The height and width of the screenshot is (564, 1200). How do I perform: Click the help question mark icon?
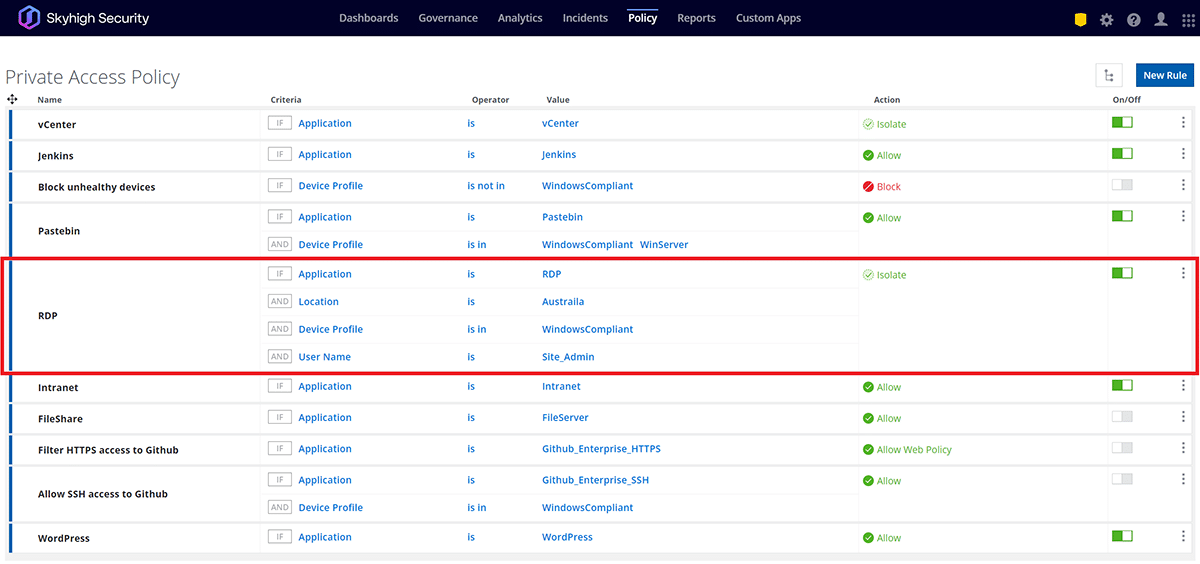coord(1133,19)
